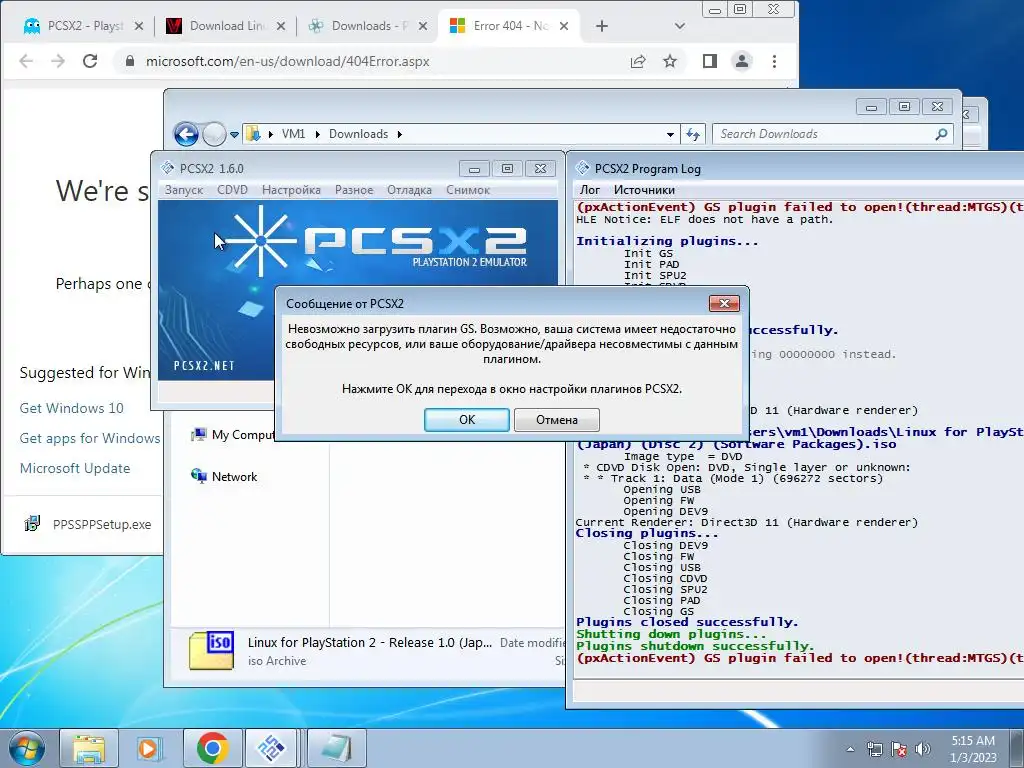Click Отмена in the PCSX2 message dialog
1024x768 pixels.
[556, 420]
